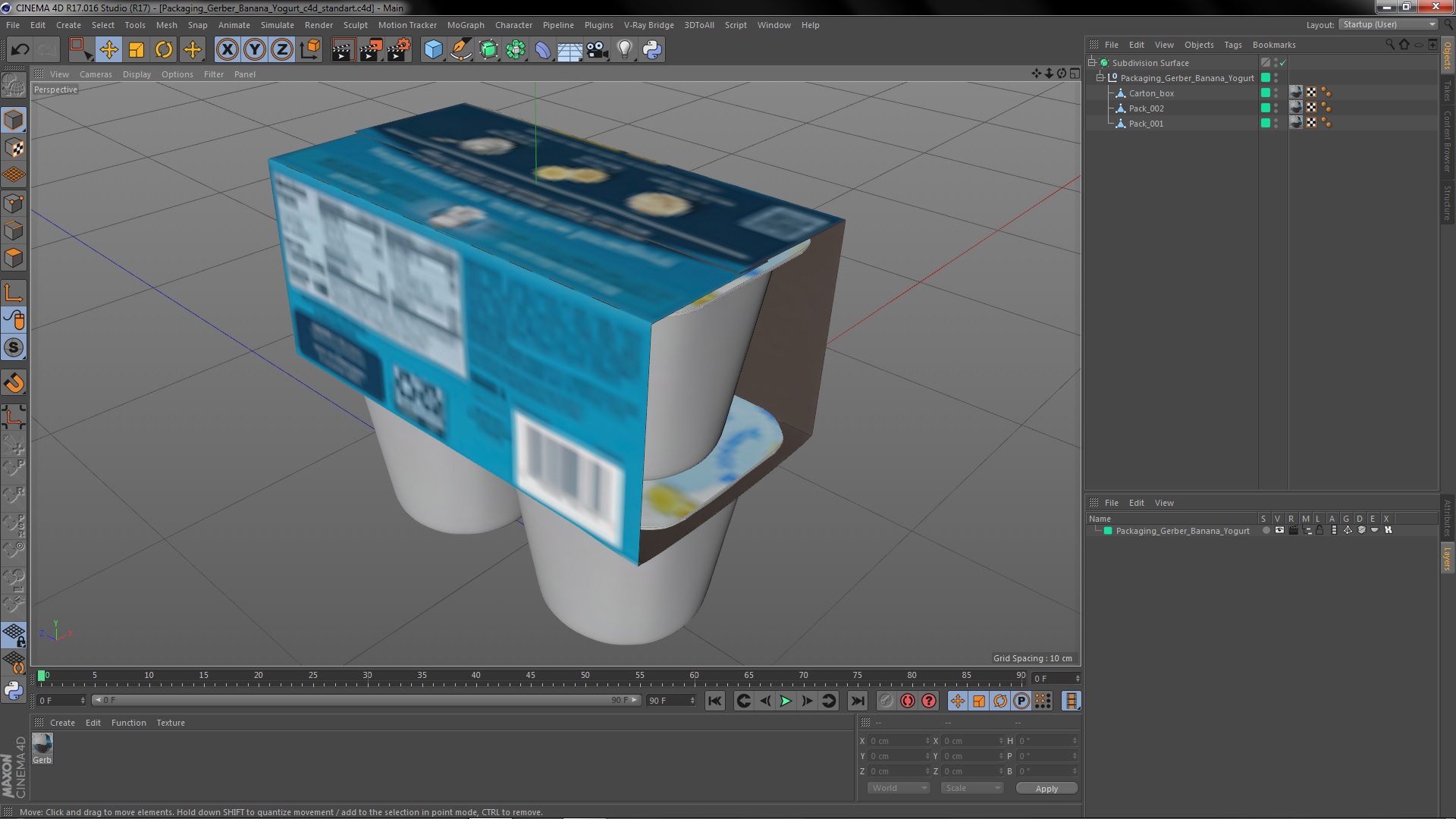
Task: Add a Camera object
Action: pyautogui.click(x=598, y=50)
